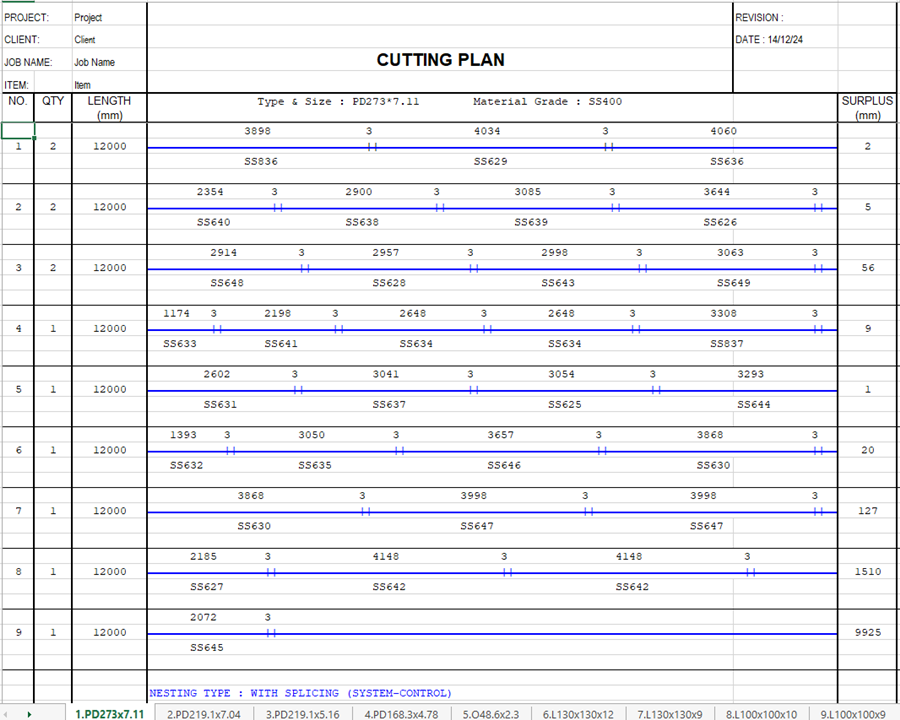Select the 1174 length value

point(176,313)
